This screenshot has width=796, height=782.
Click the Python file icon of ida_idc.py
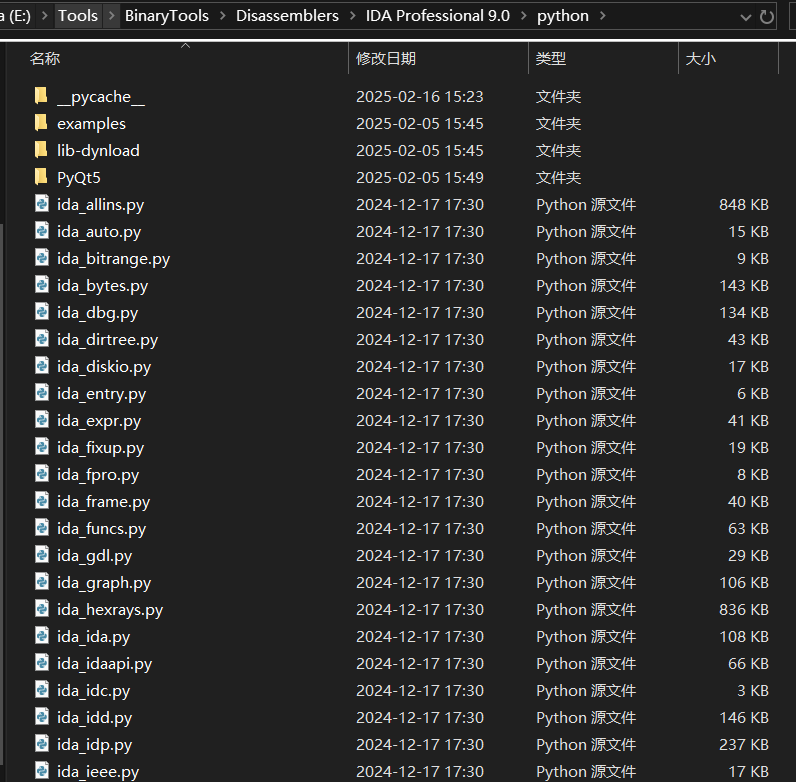pos(42,690)
